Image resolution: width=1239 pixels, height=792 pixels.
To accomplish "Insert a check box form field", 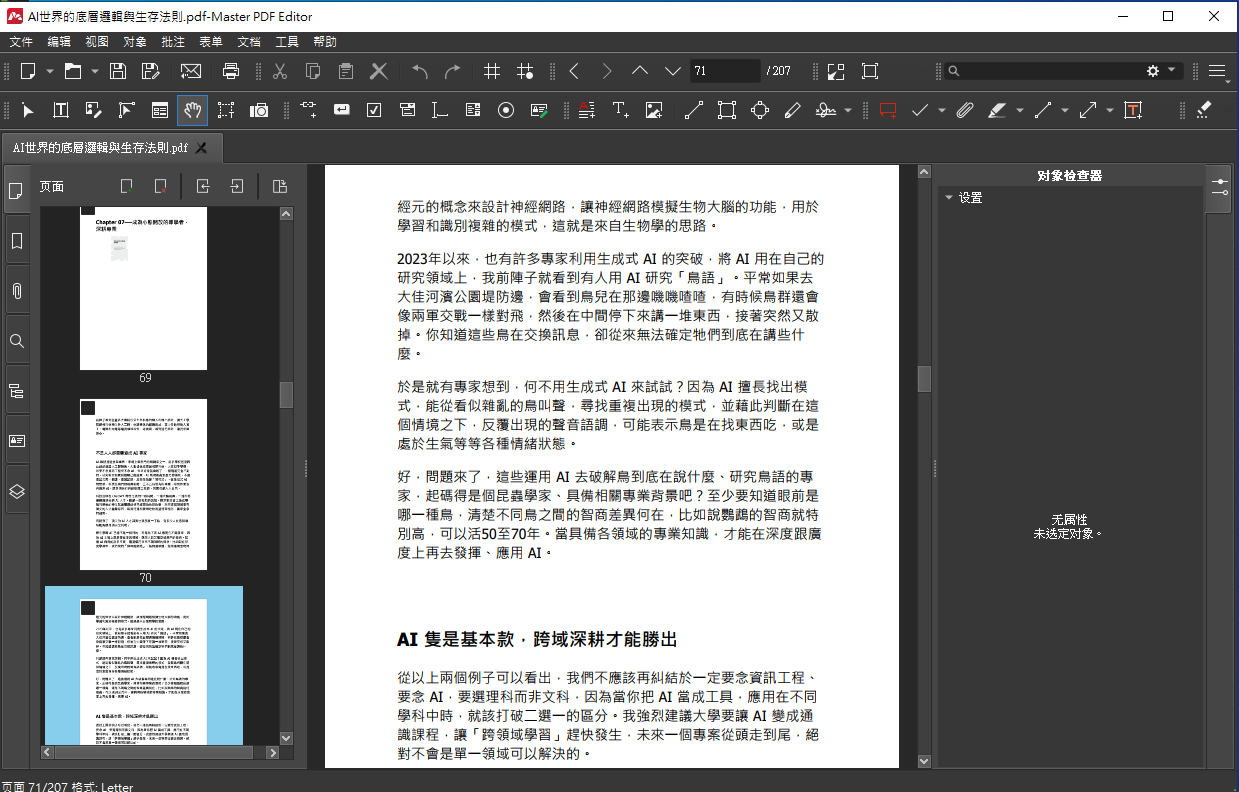I will coord(374,110).
